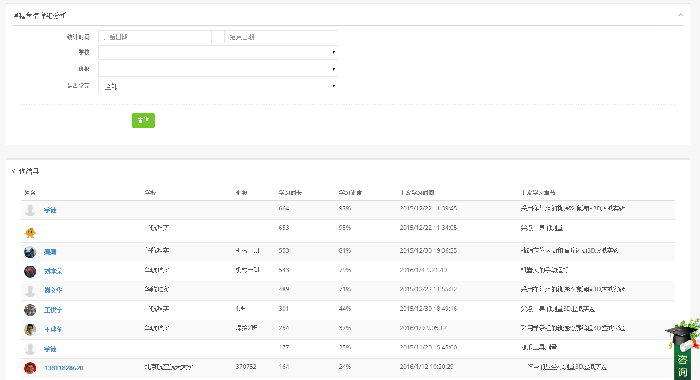Open the first empty dropdown below dates
This screenshot has height=380, width=700.
(x=218, y=52)
